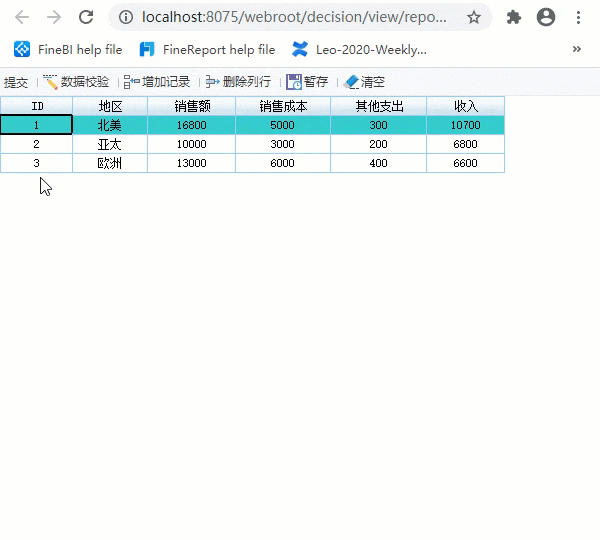The image size is (600, 540).
Task: Click the 收入 column header
Action: [466, 106]
